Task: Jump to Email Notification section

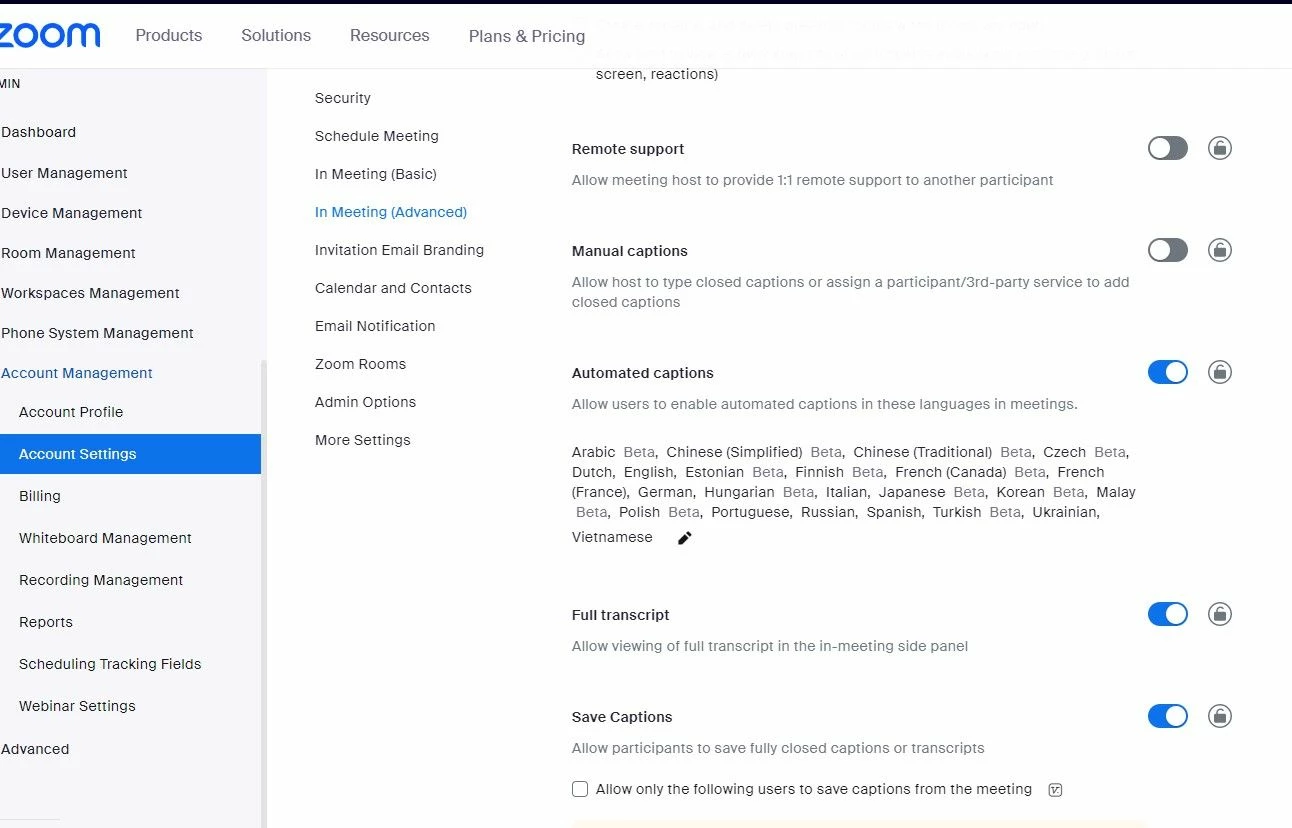Action: coord(375,326)
